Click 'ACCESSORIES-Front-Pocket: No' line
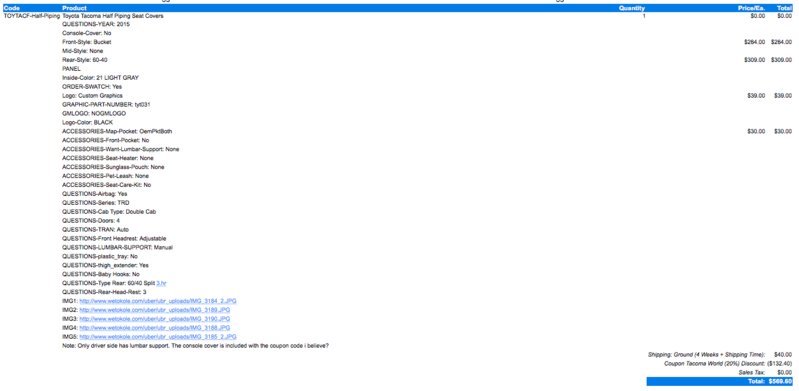 (105, 140)
